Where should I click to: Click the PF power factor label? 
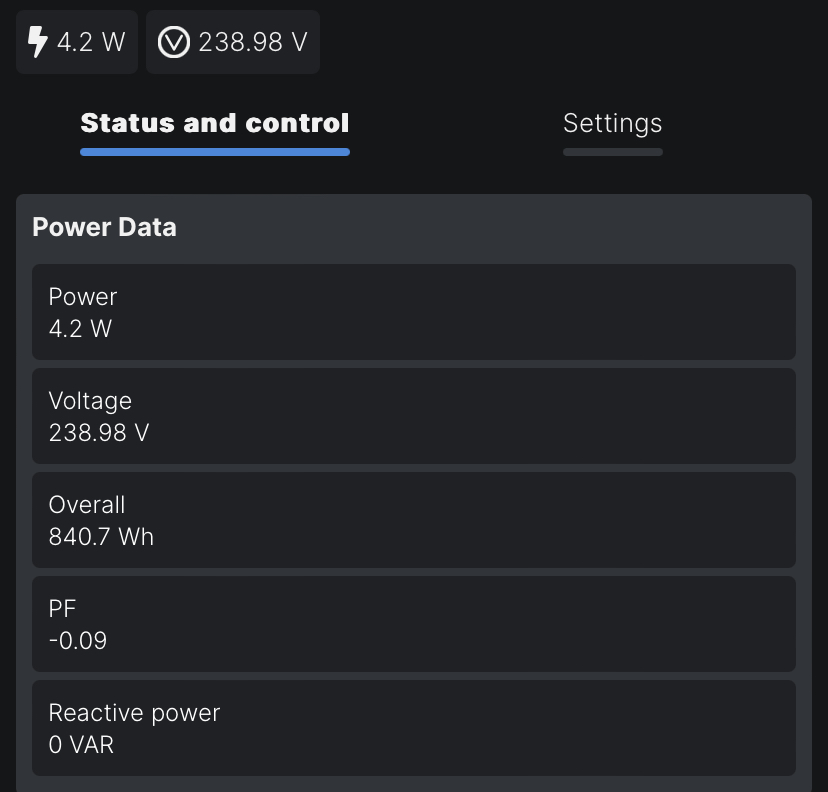(62, 609)
